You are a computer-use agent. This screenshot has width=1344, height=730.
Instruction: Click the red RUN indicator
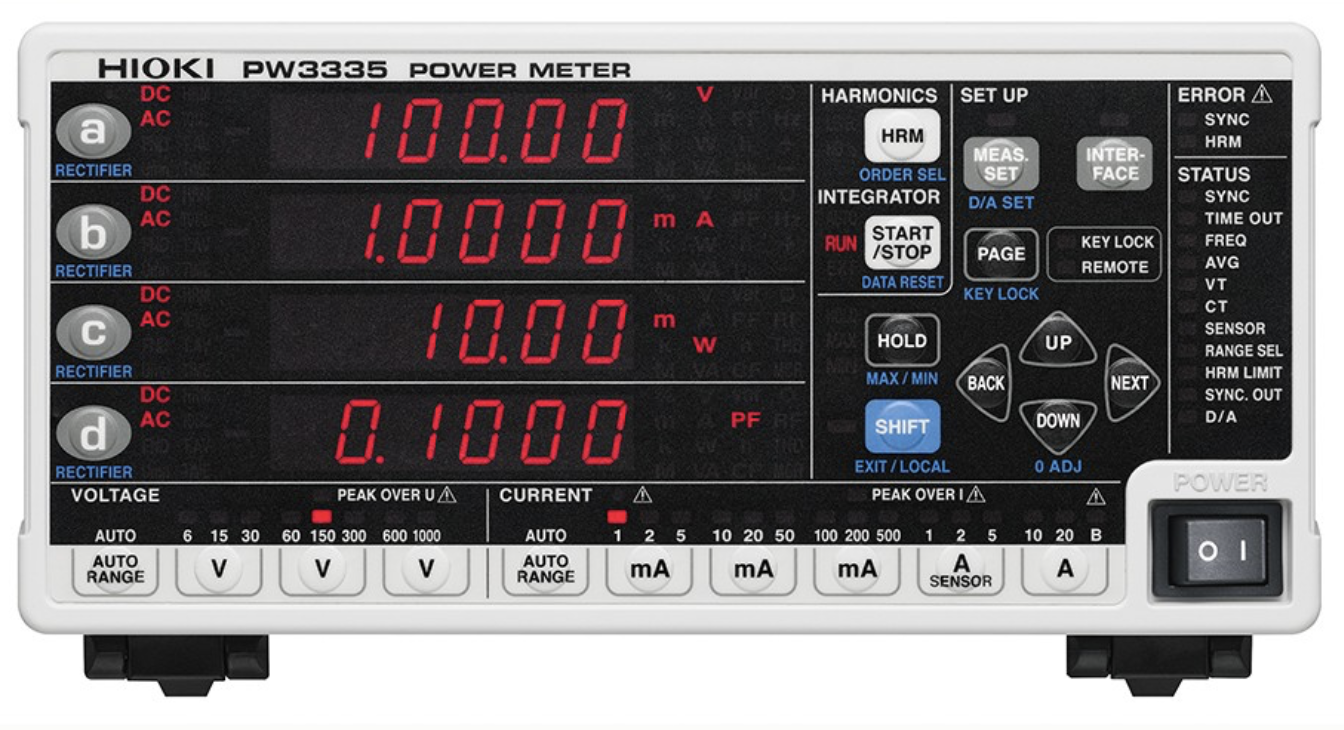tap(841, 243)
